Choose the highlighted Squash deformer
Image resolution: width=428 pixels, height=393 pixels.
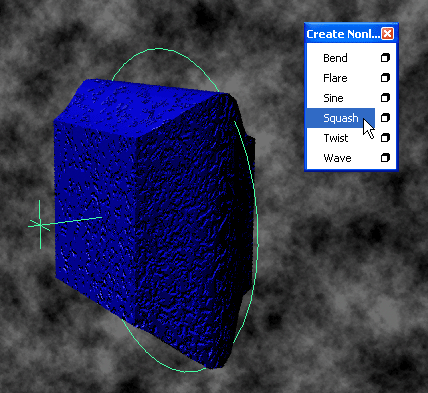pyautogui.click(x=340, y=118)
